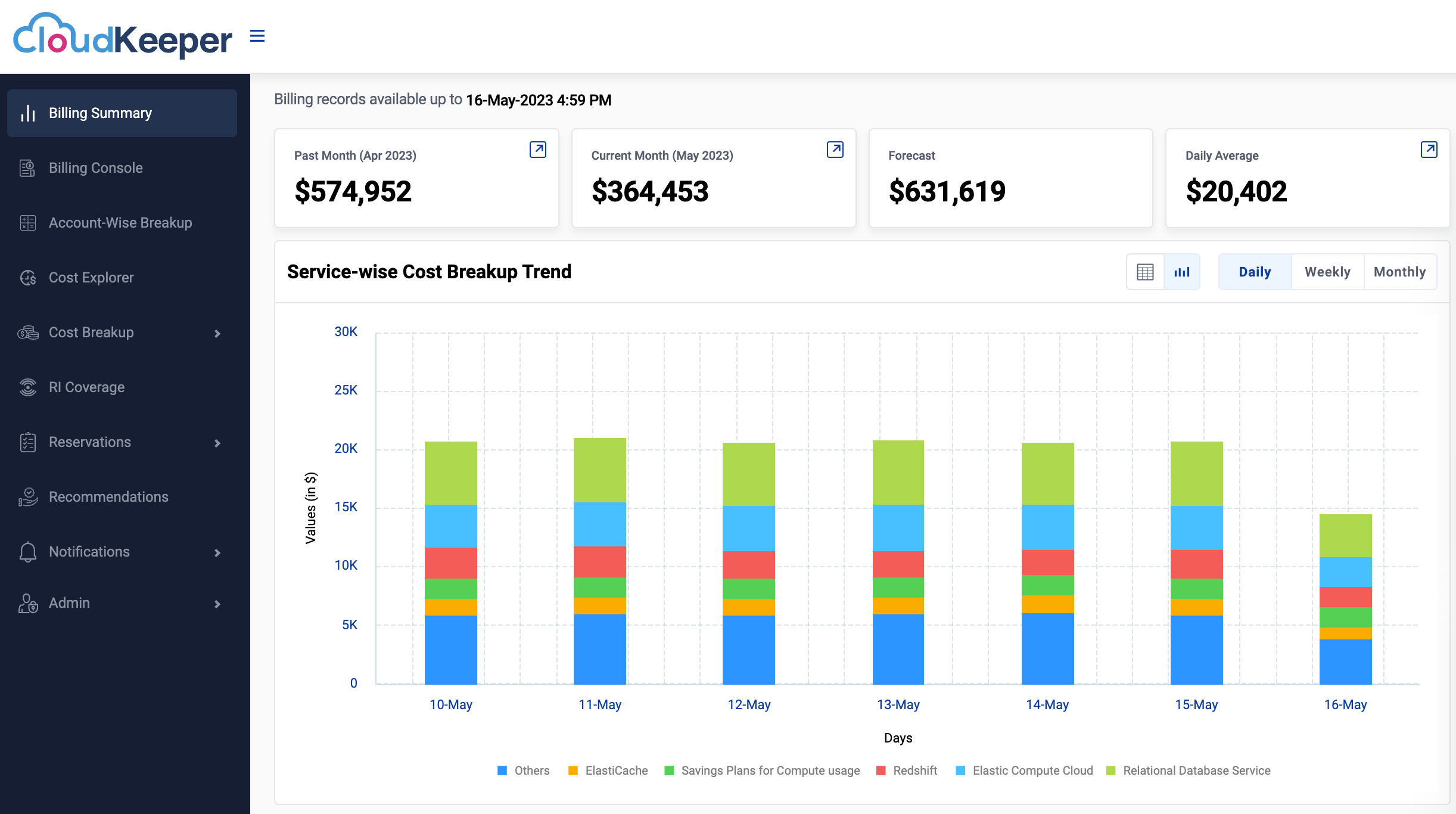Select the Notifications bell icon

point(27,551)
